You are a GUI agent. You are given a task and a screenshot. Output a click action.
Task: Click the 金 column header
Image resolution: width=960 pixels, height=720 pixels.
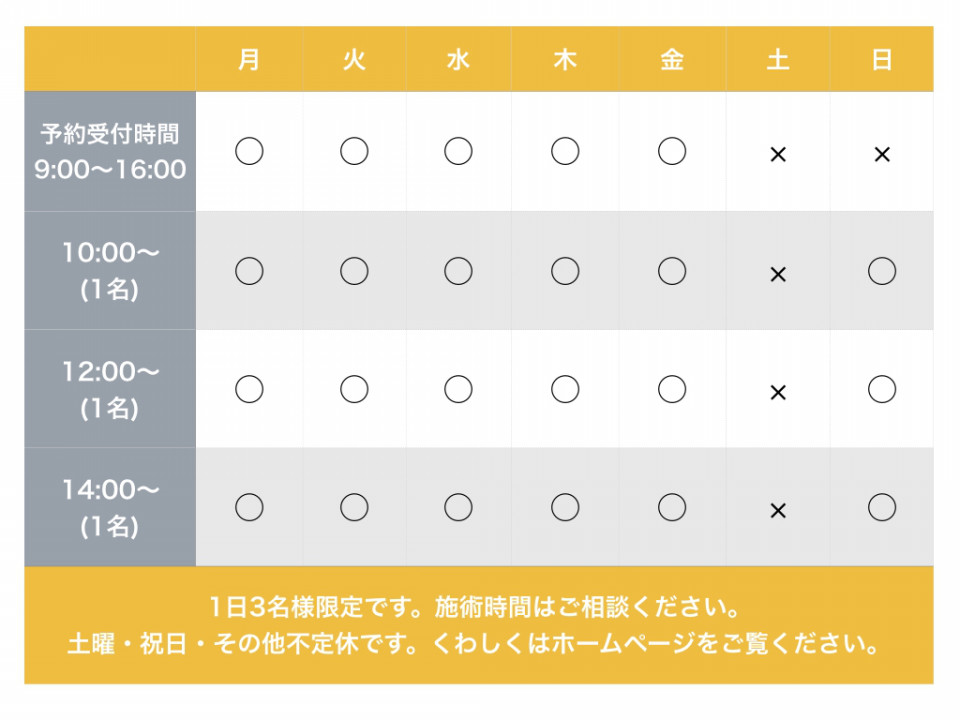(672, 59)
